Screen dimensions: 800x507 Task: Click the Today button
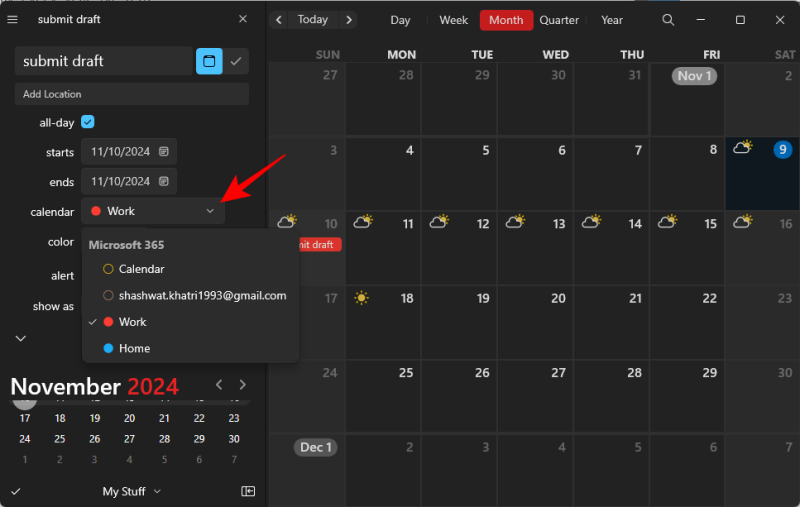(x=312, y=20)
